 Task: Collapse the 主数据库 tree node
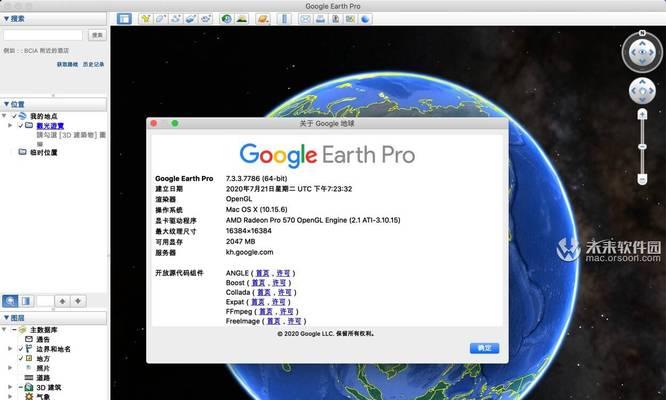click(4, 330)
